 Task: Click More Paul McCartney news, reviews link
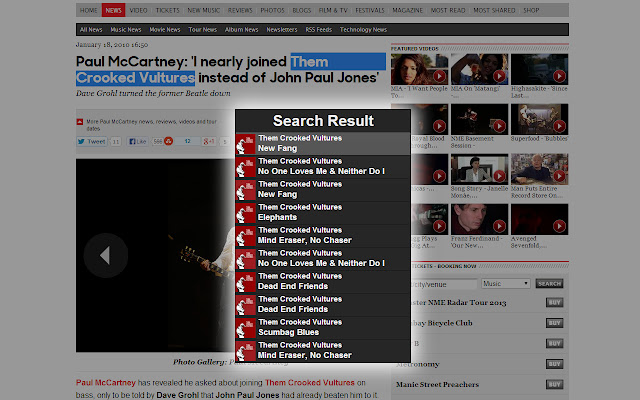tap(151, 125)
